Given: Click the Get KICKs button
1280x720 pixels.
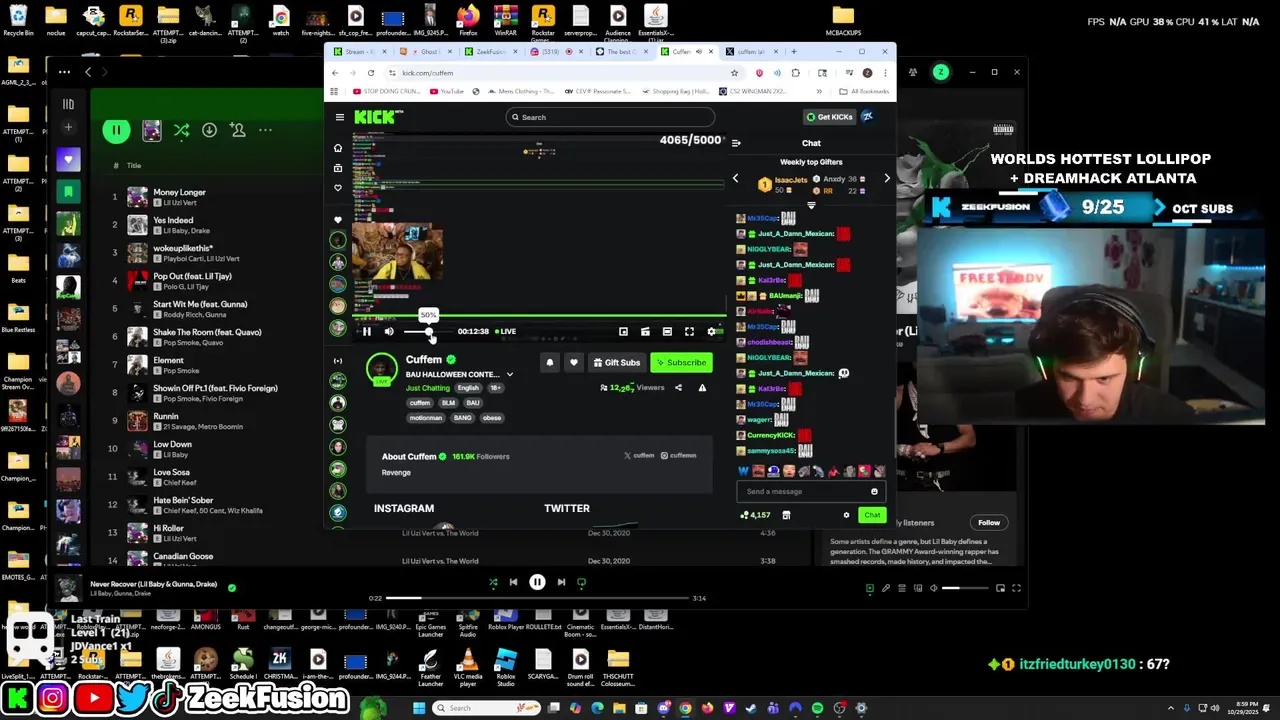Looking at the screenshot, I should (830, 117).
